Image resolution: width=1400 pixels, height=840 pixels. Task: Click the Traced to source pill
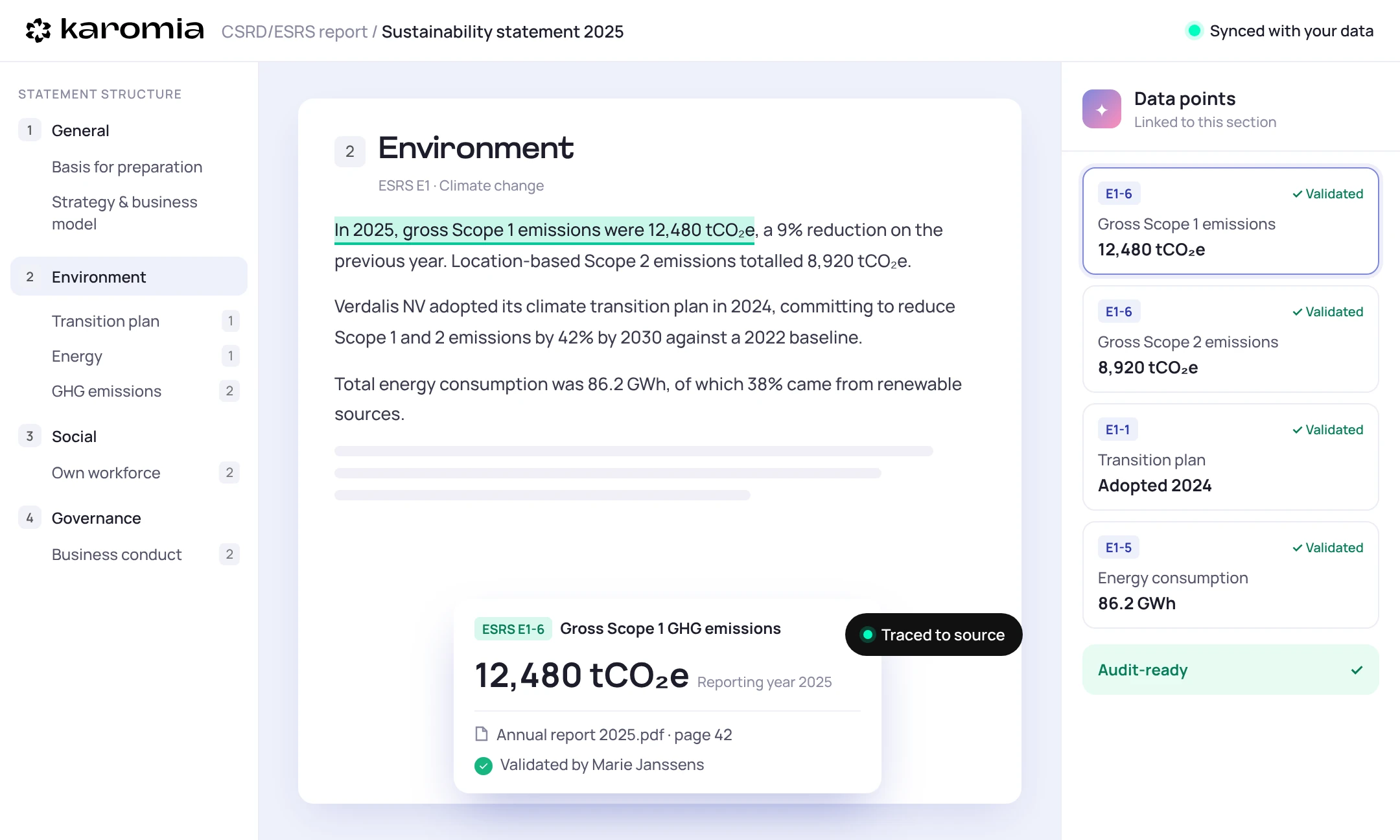coord(933,635)
